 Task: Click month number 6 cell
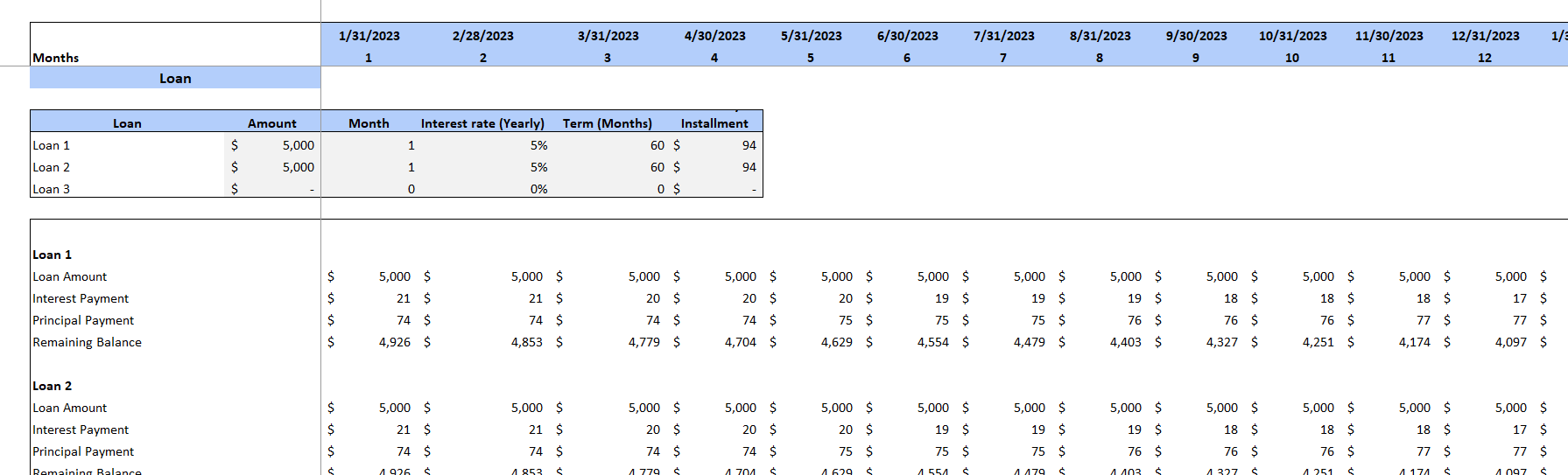(x=907, y=58)
